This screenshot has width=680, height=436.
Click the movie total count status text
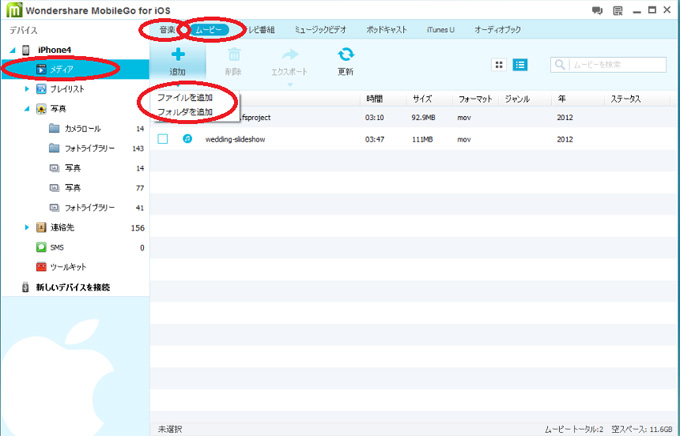coord(574,429)
